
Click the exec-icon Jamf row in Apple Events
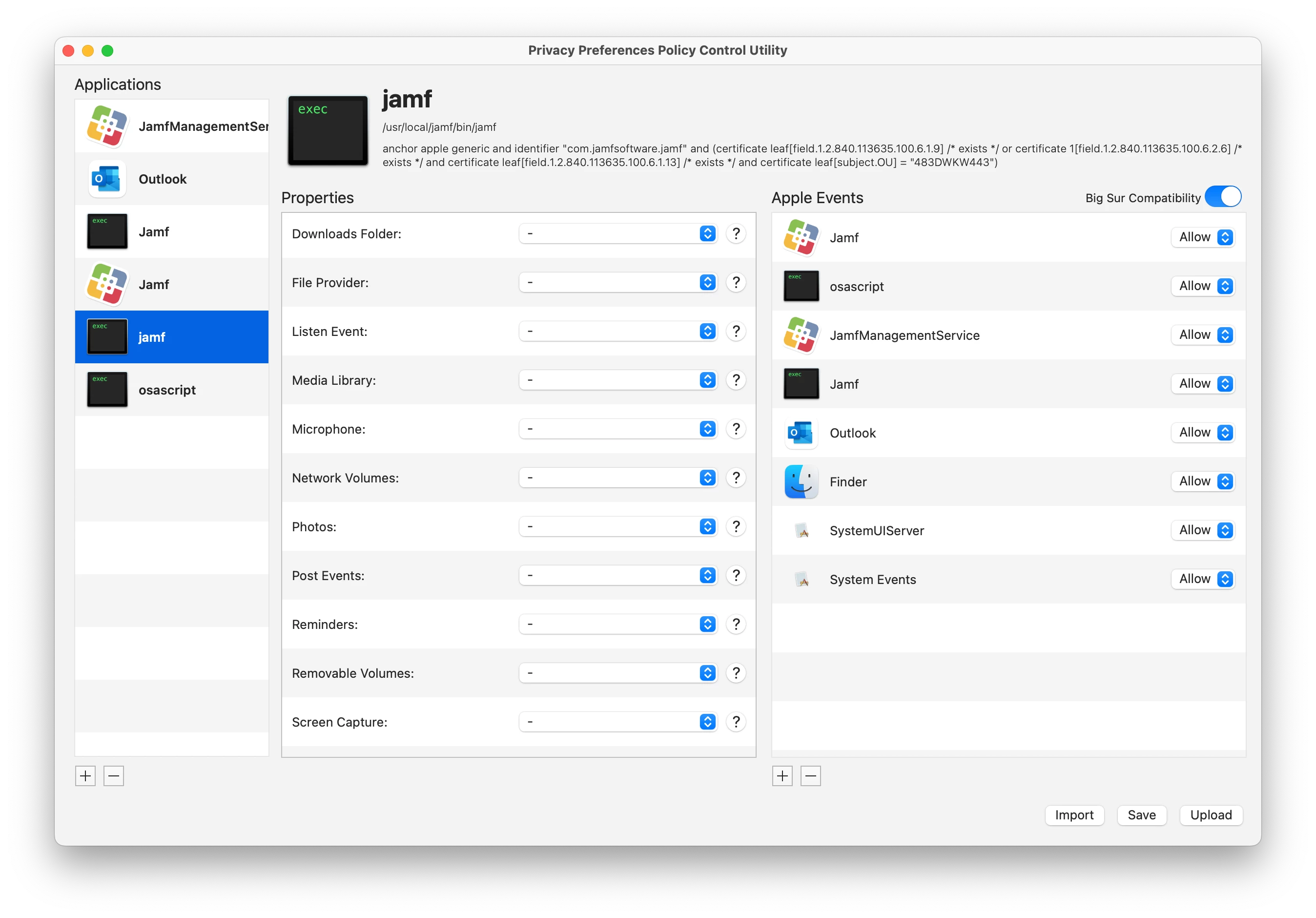1008,384
